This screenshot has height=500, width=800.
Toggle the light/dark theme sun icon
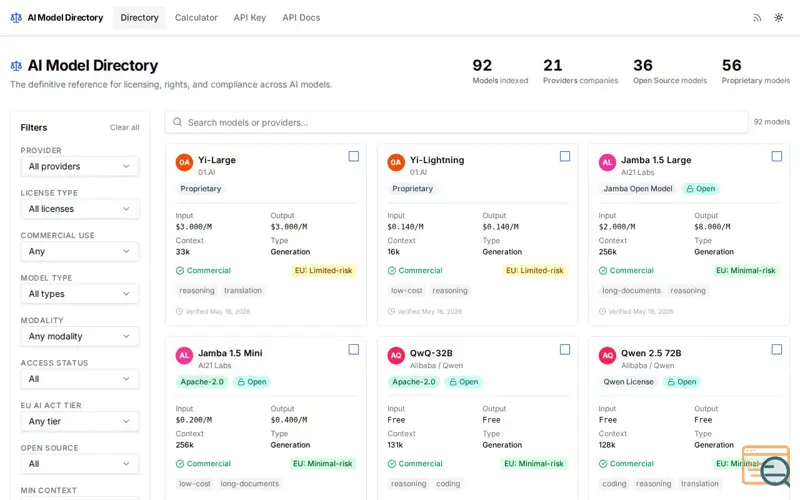tap(779, 18)
